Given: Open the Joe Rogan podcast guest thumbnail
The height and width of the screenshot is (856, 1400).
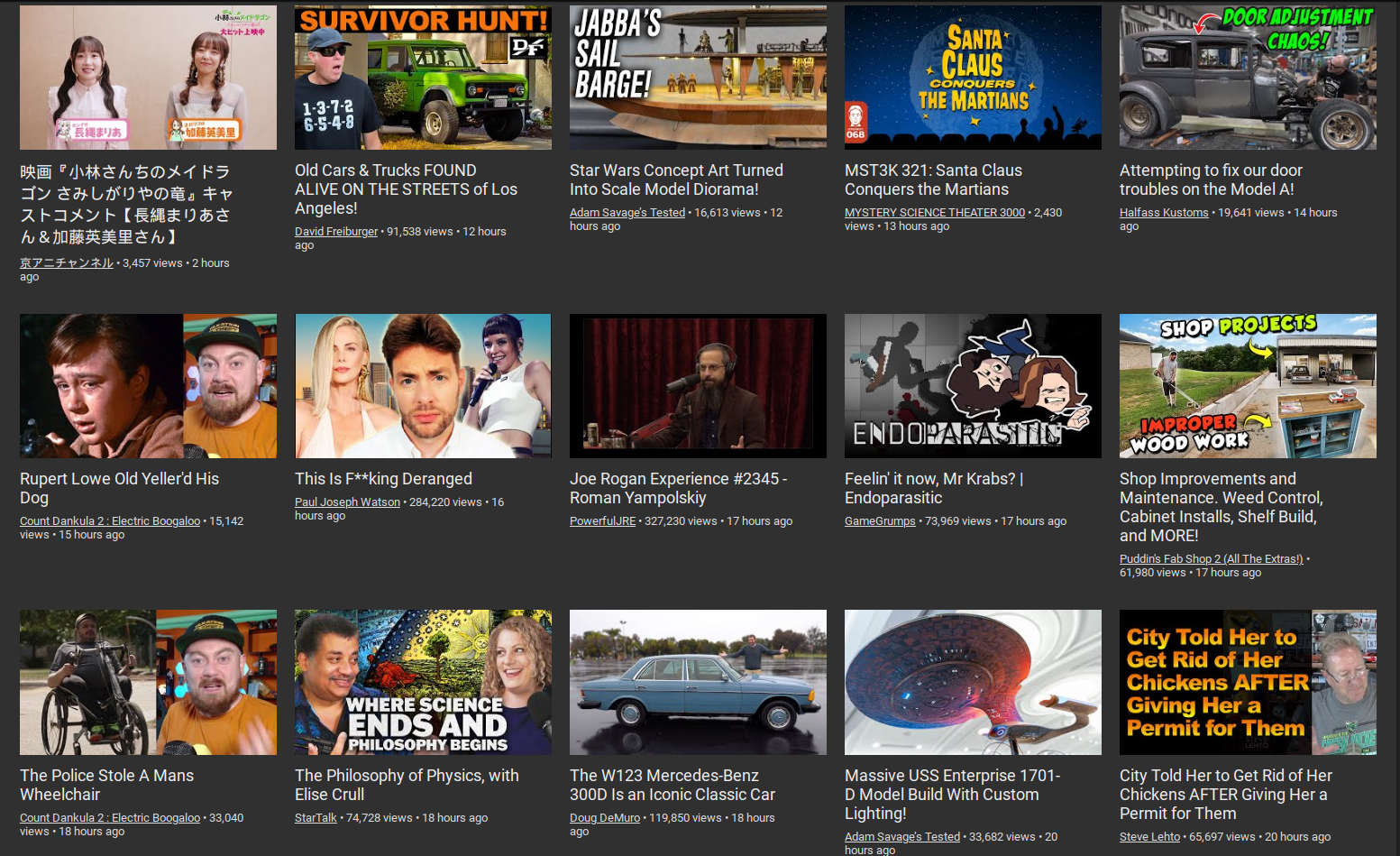Looking at the screenshot, I should 698,386.
